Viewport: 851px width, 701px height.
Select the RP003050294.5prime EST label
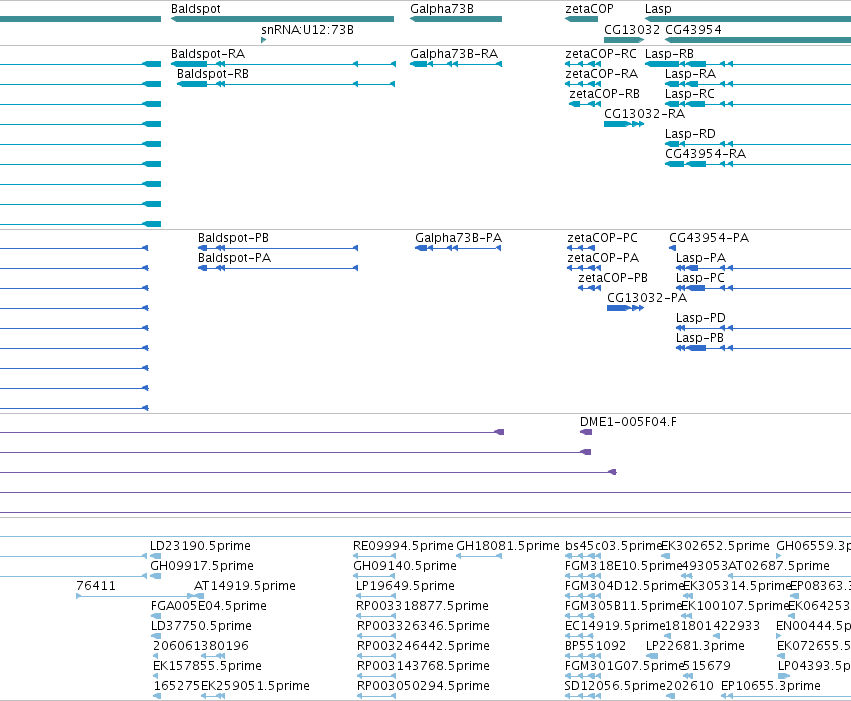tap(423, 687)
